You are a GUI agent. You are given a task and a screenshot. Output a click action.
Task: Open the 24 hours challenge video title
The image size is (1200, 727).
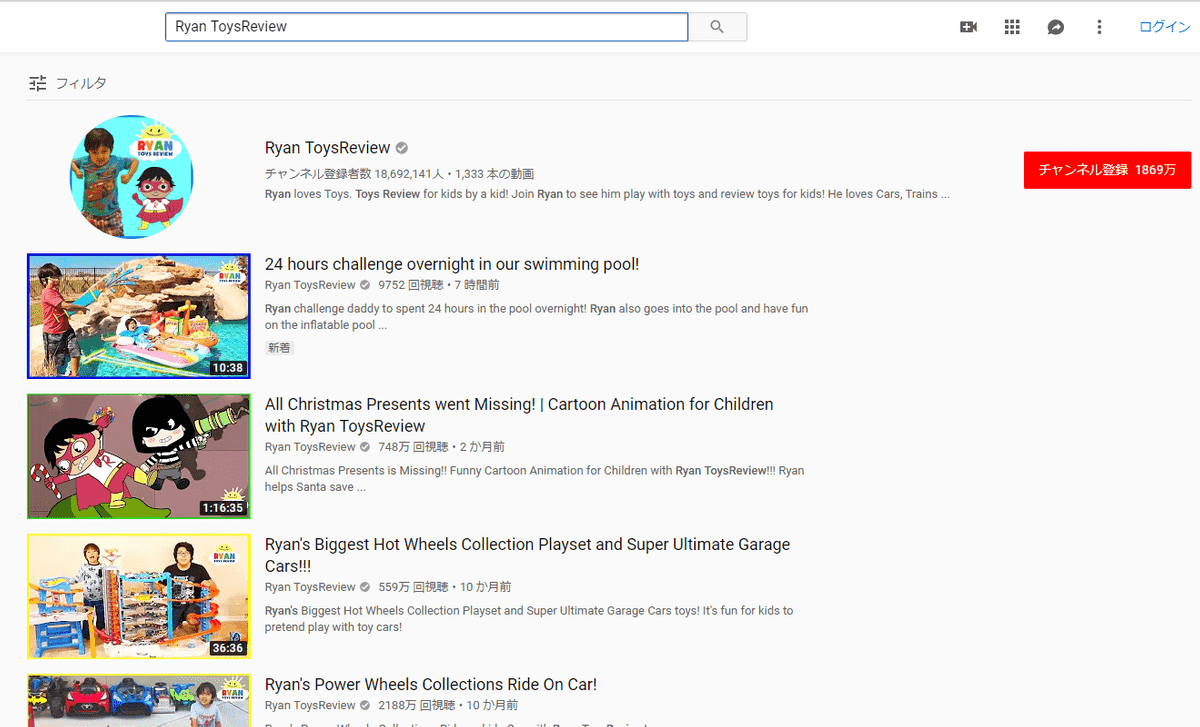(452, 264)
